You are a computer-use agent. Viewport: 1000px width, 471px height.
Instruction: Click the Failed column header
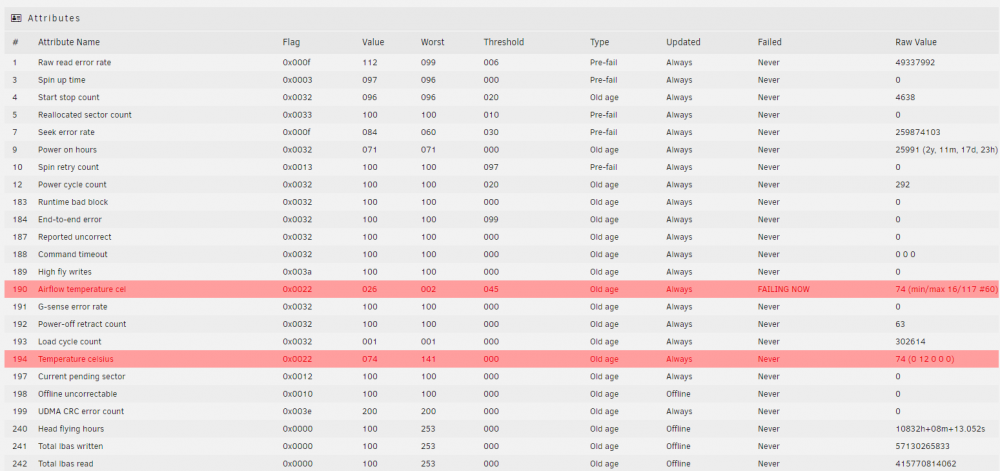(x=769, y=42)
